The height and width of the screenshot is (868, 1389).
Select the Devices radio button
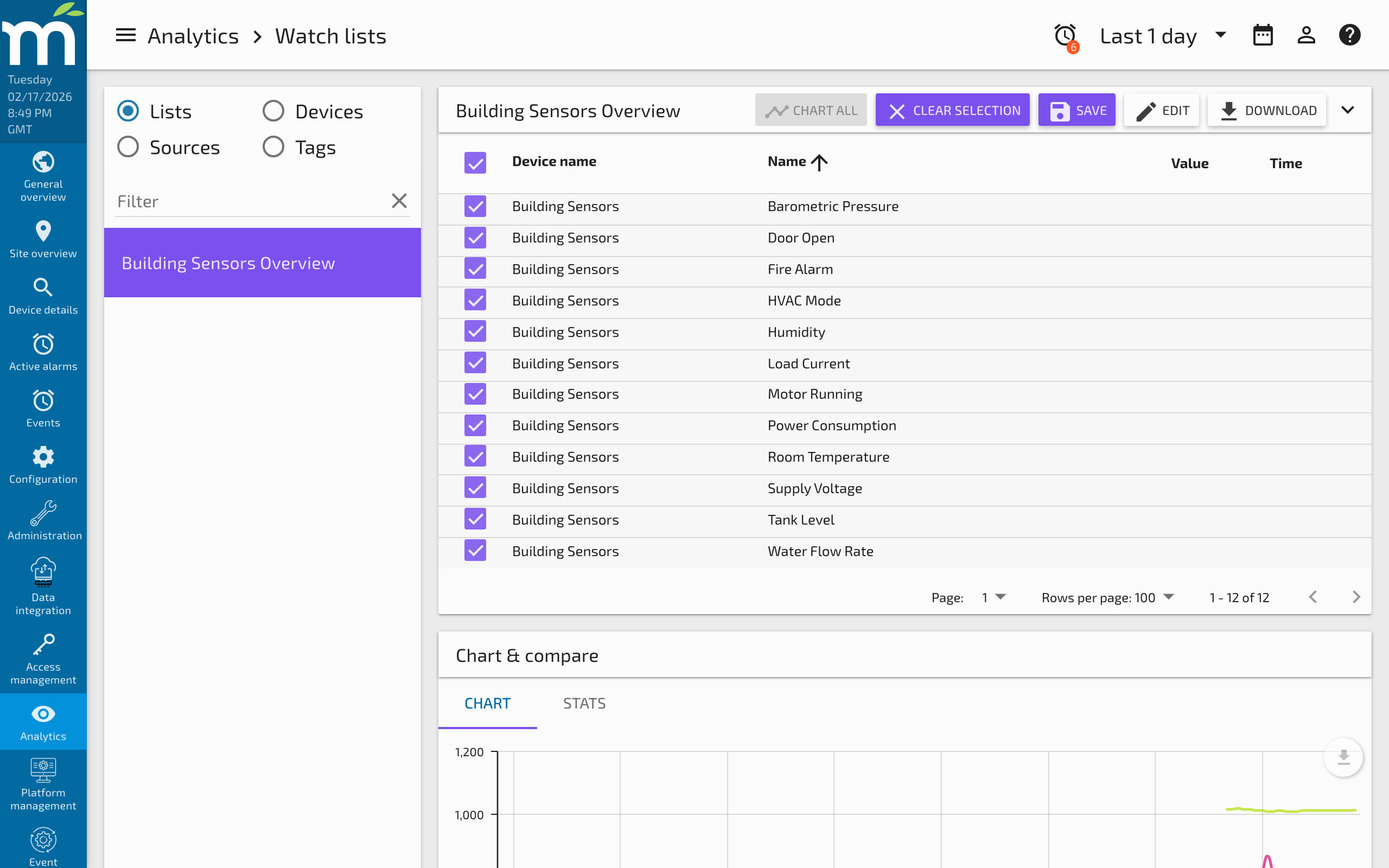pos(274,110)
